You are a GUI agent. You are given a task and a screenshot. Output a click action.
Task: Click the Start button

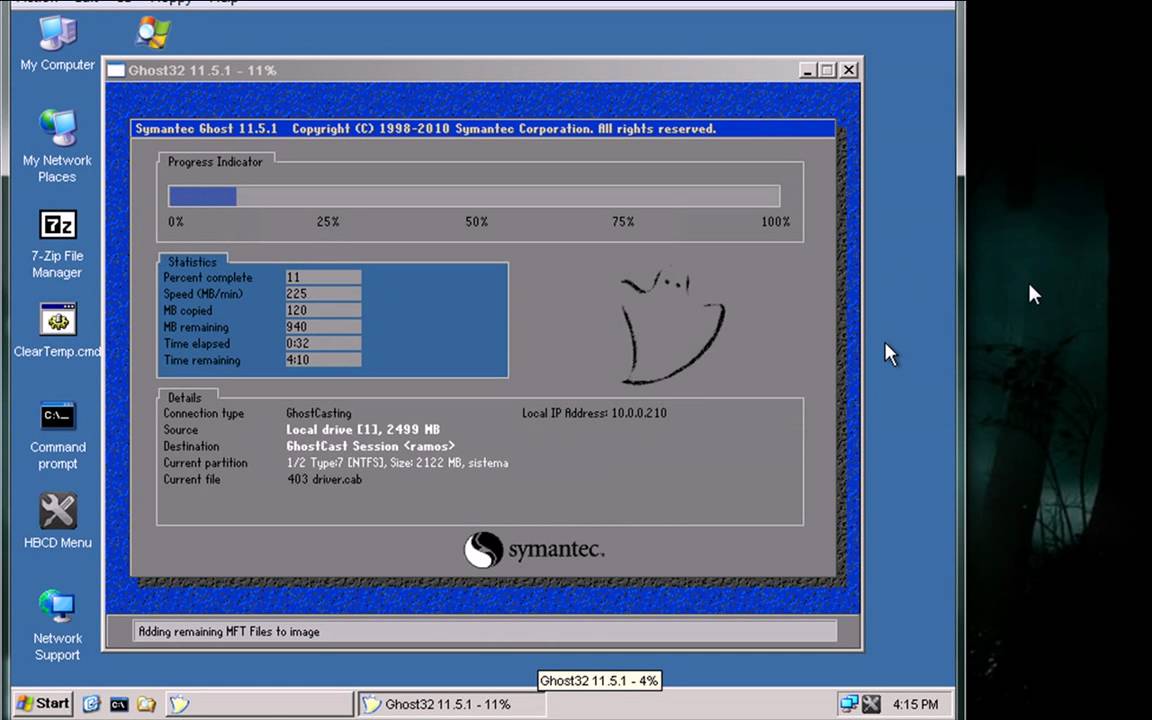[x=43, y=703]
